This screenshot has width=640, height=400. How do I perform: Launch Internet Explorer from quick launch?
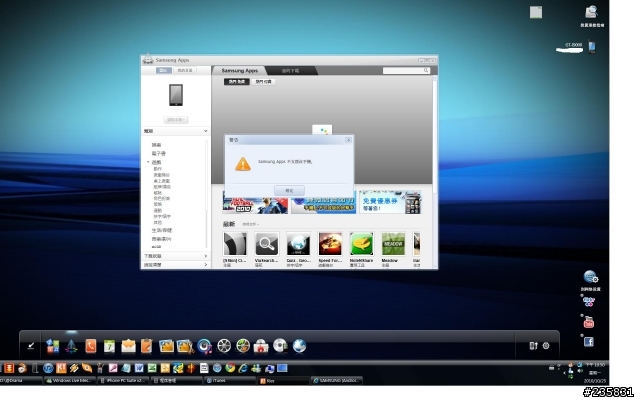point(243,368)
